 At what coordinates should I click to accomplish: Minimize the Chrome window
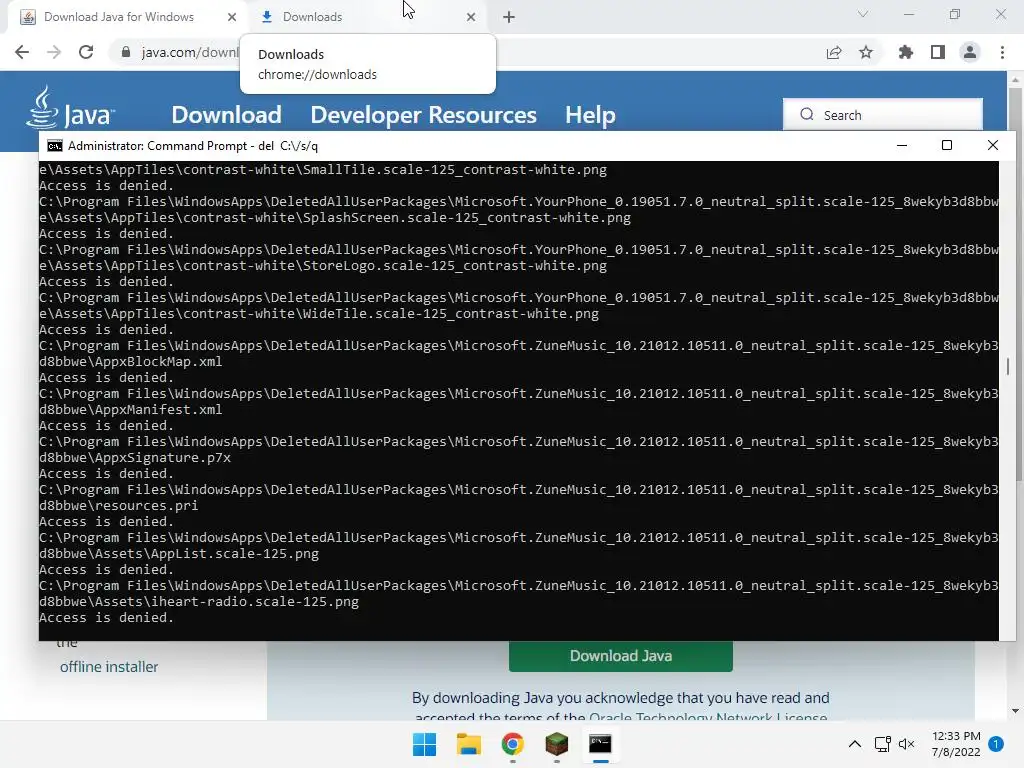click(908, 14)
